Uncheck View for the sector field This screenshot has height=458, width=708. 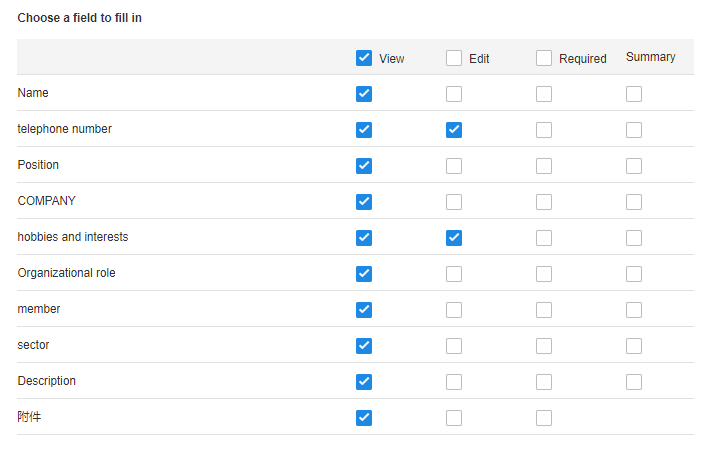pyautogui.click(x=363, y=346)
